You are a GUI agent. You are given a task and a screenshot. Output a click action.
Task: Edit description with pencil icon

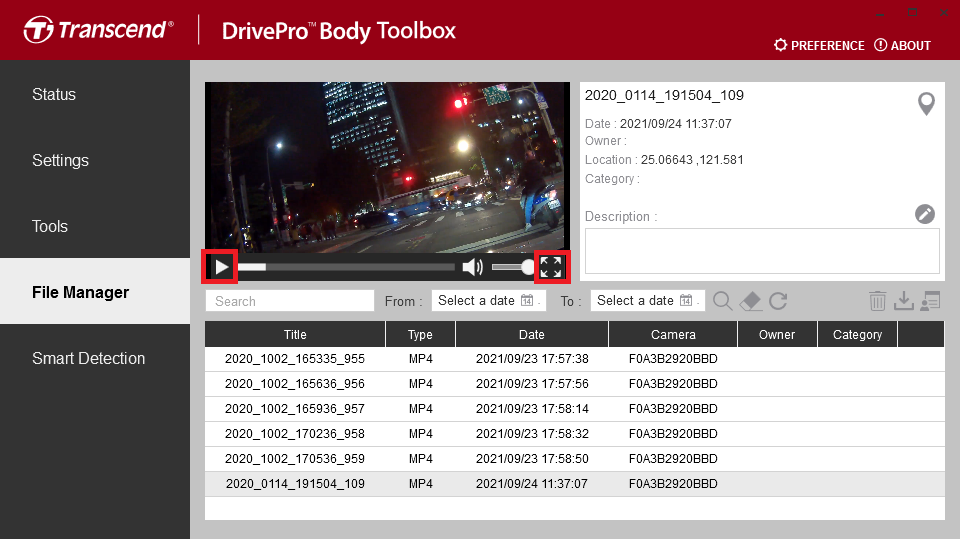point(924,214)
